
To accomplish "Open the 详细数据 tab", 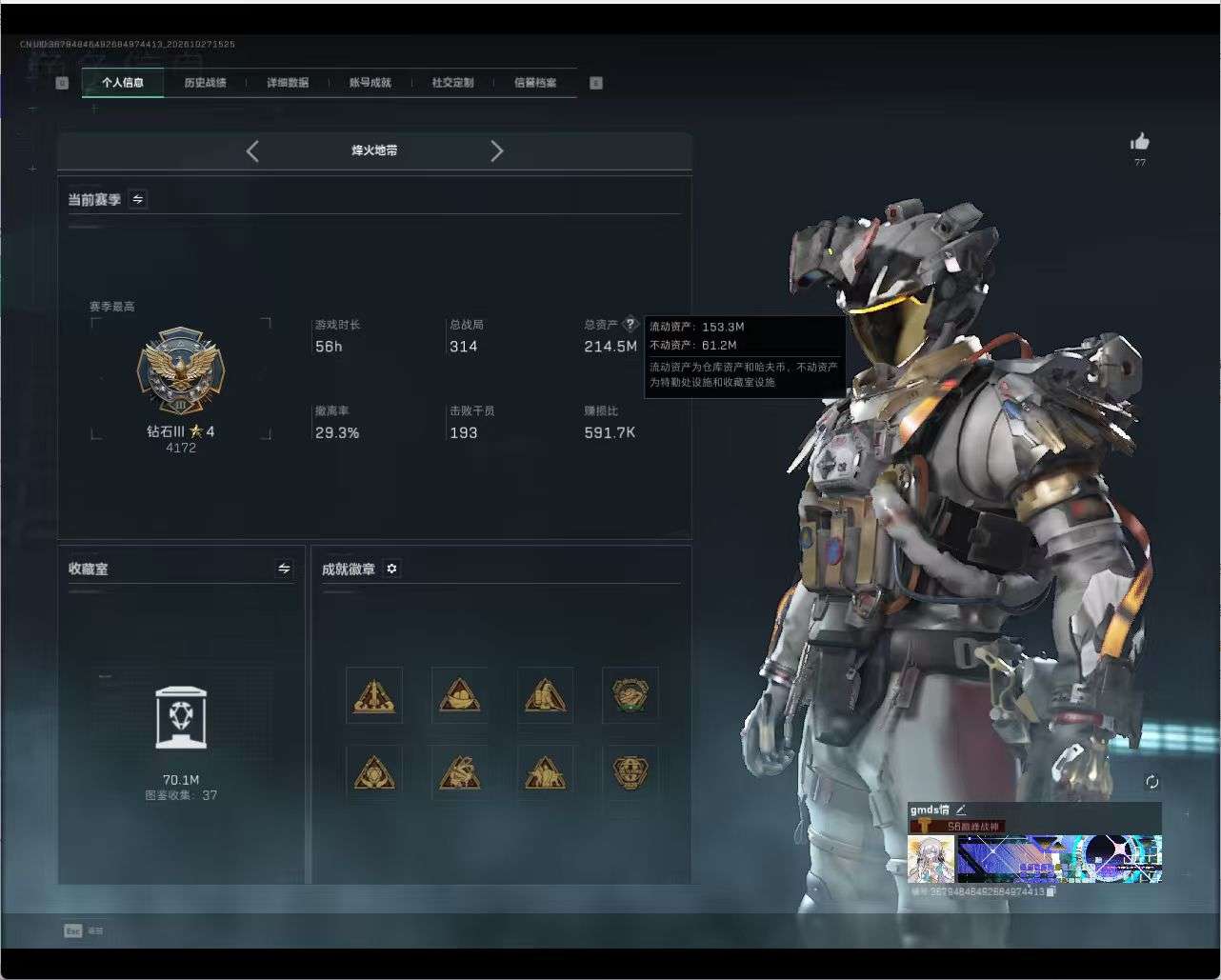I will point(288,83).
